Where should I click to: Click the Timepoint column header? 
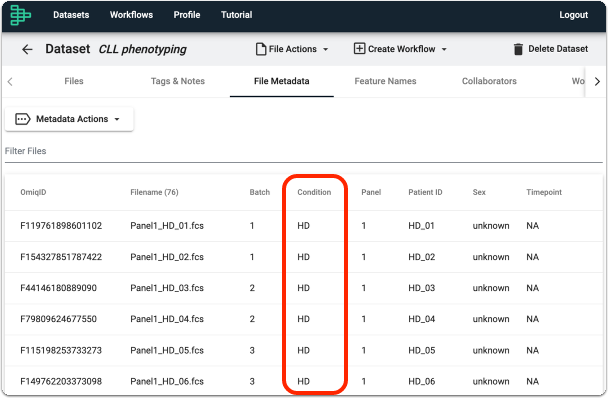pyautogui.click(x=544, y=192)
